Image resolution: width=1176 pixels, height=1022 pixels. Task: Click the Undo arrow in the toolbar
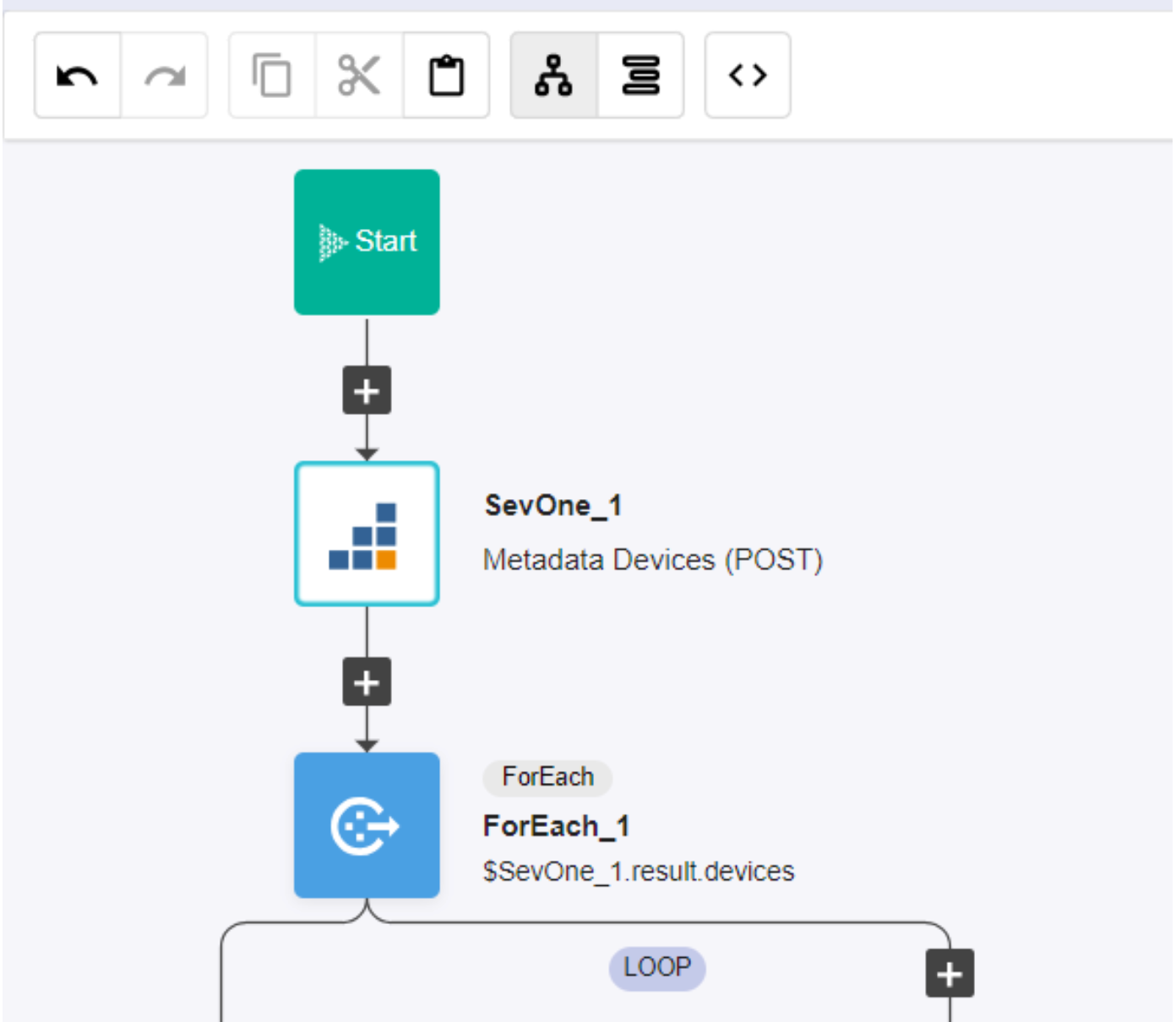pyautogui.click(x=78, y=76)
